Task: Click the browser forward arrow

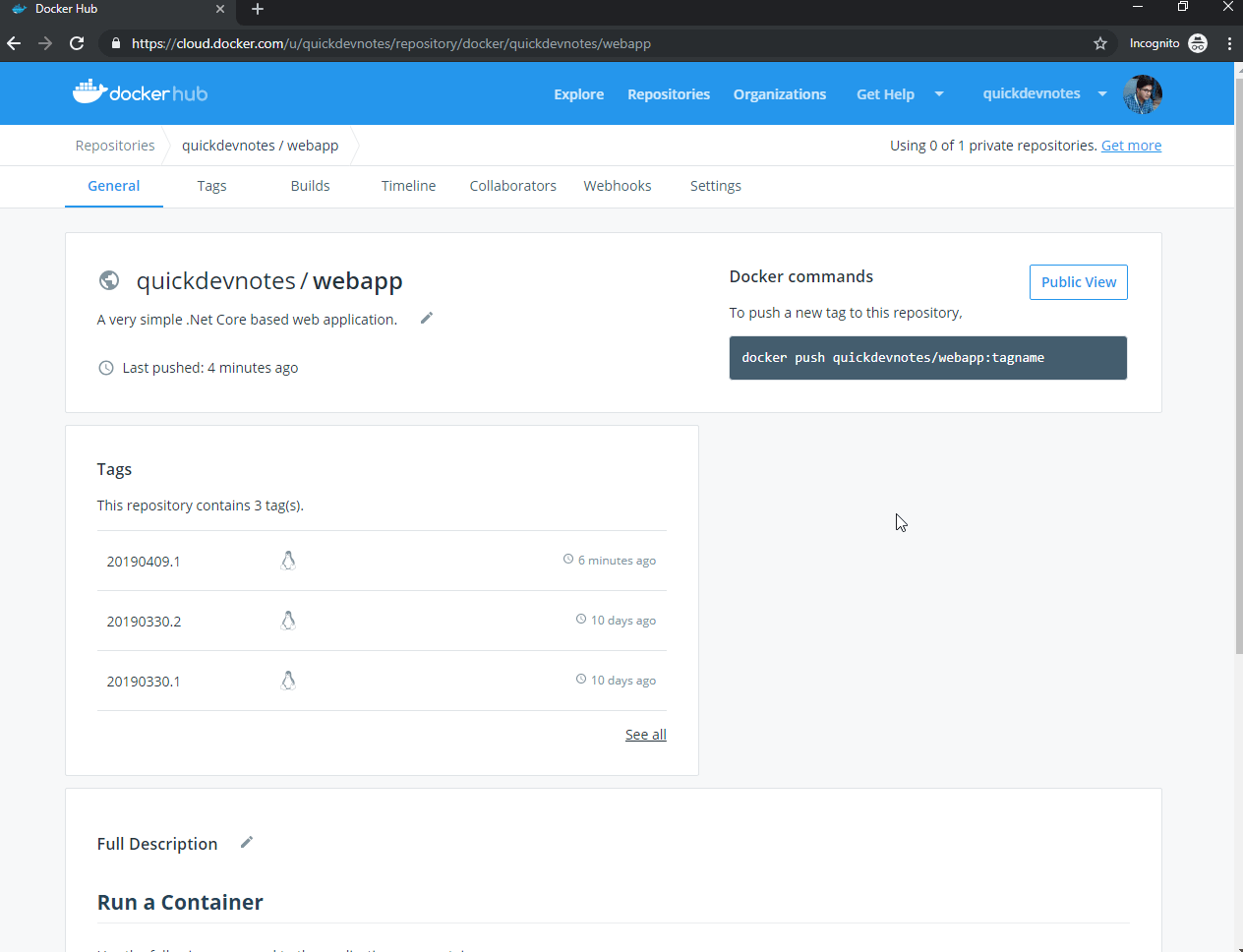Action: click(x=45, y=43)
